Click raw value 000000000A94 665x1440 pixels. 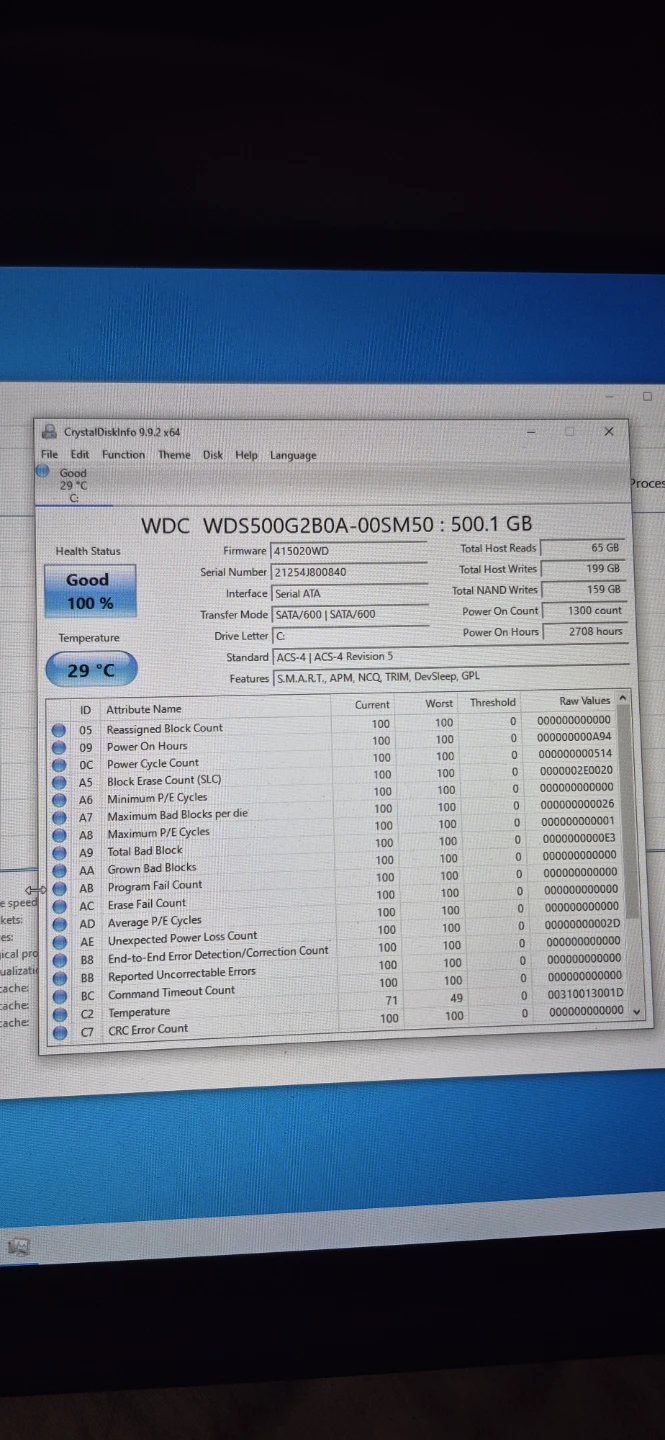point(574,737)
